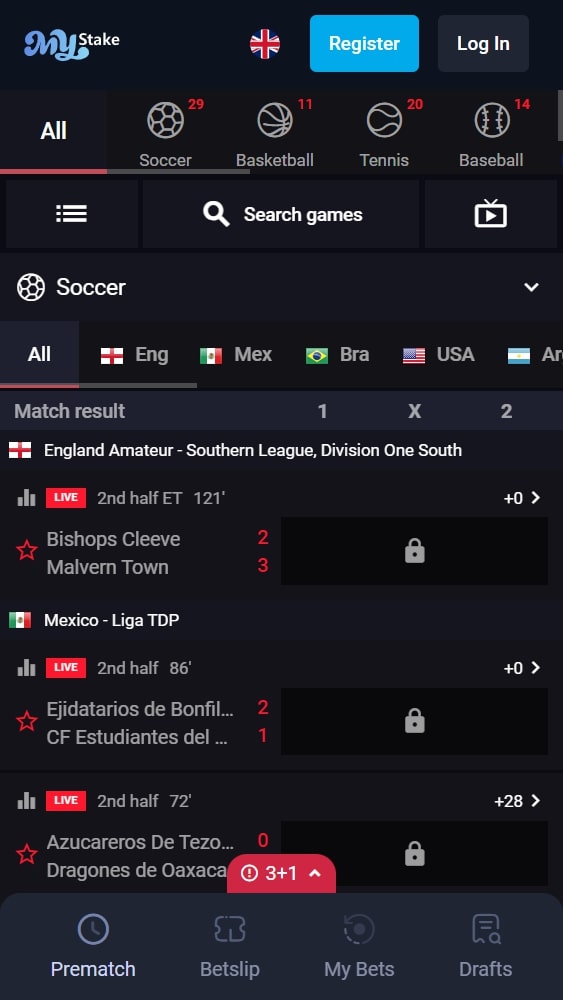Toggle favorite on Azucareros De Tezo match
563x1000 pixels.
click(x=26, y=853)
